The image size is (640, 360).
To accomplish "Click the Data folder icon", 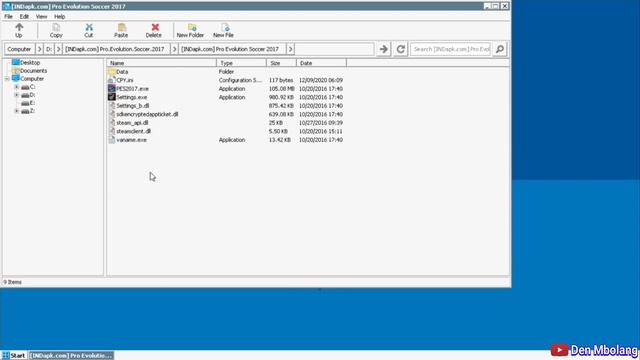I will [112, 72].
